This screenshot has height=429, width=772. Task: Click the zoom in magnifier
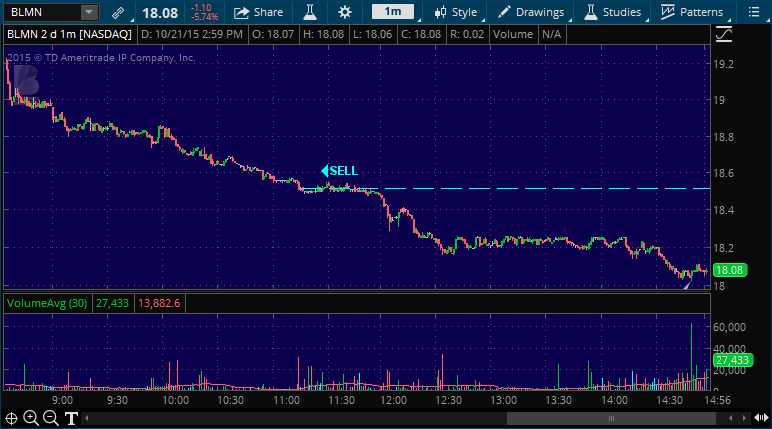(31, 418)
